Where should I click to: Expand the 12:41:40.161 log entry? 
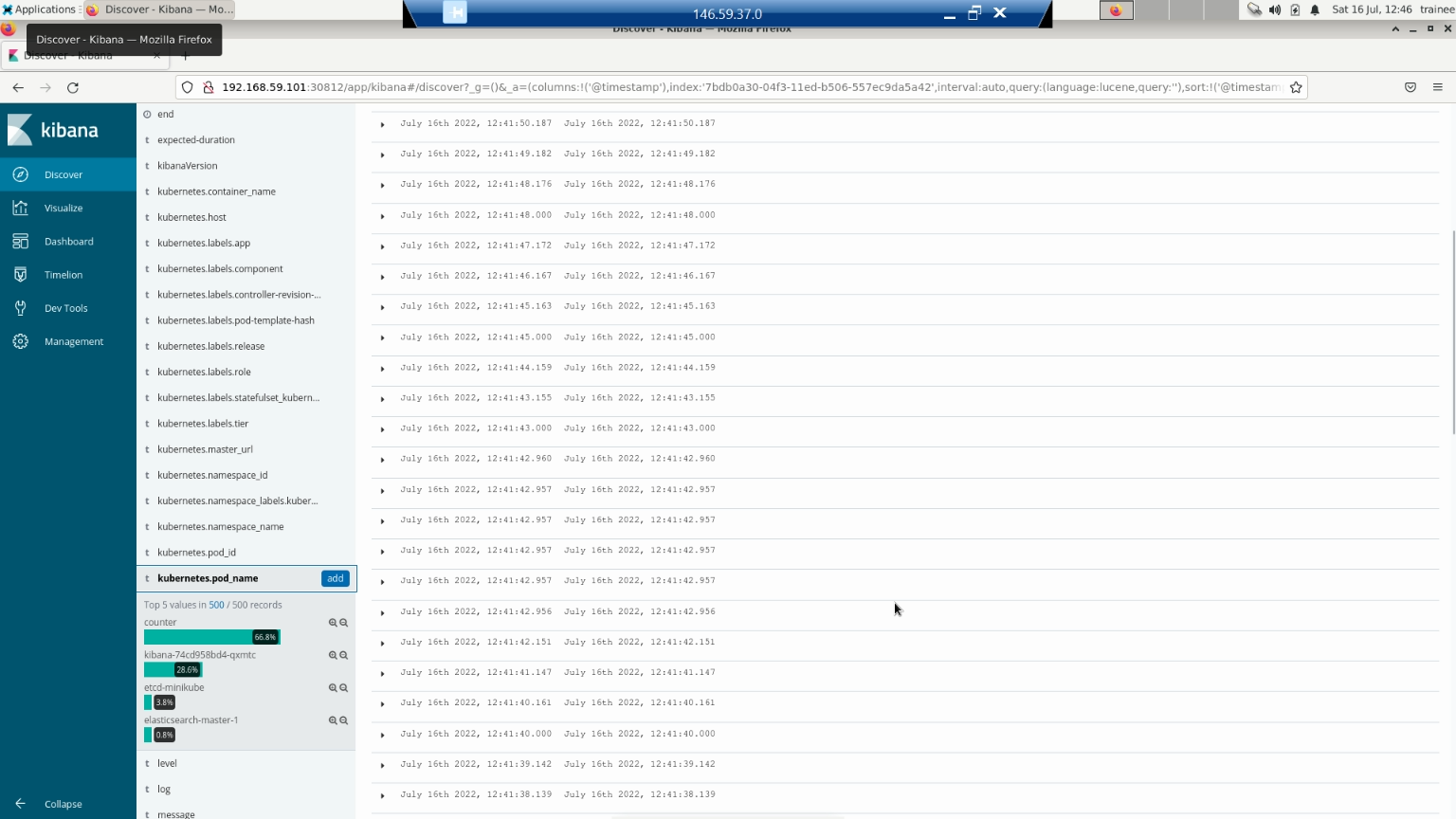click(383, 704)
